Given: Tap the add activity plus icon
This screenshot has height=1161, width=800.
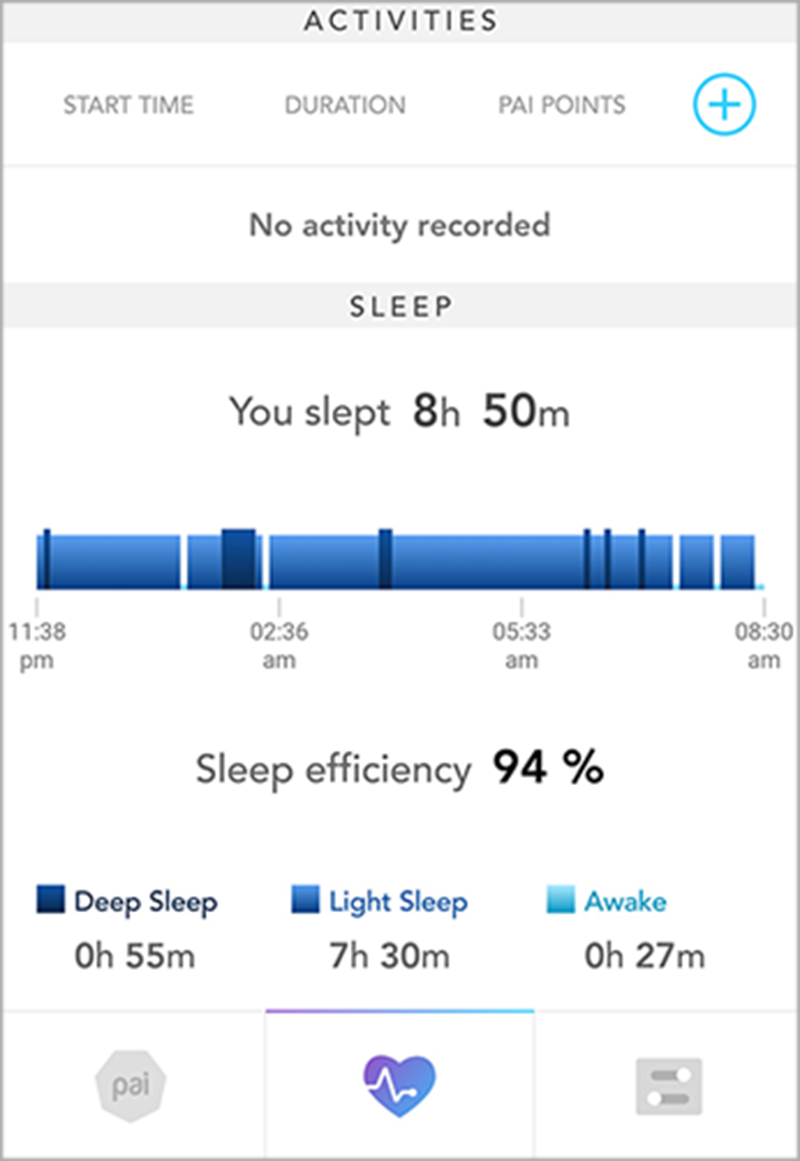Looking at the screenshot, I should pyautogui.click(x=724, y=104).
